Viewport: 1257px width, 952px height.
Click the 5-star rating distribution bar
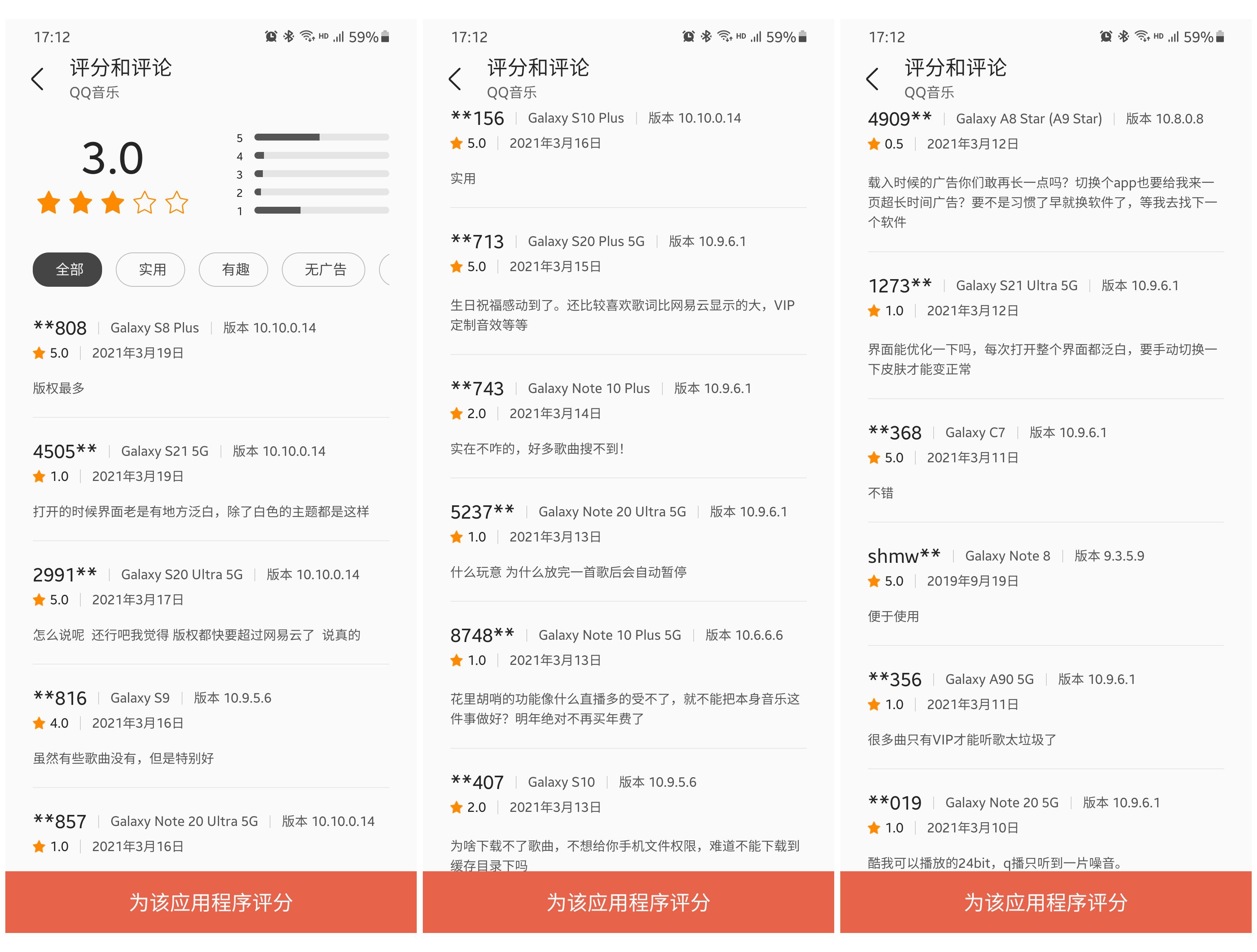(x=321, y=137)
